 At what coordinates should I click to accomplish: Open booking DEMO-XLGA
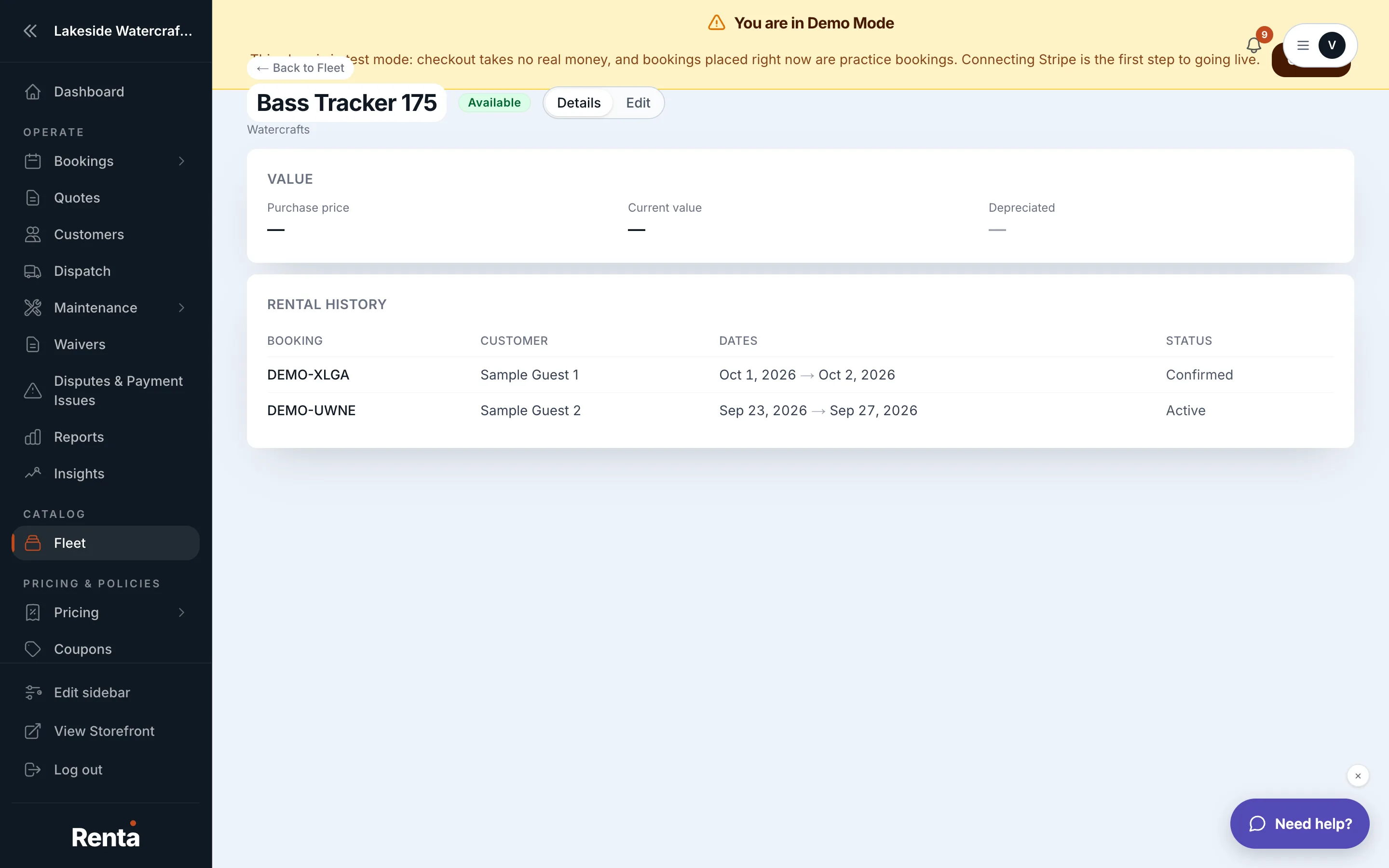(308, 375)
